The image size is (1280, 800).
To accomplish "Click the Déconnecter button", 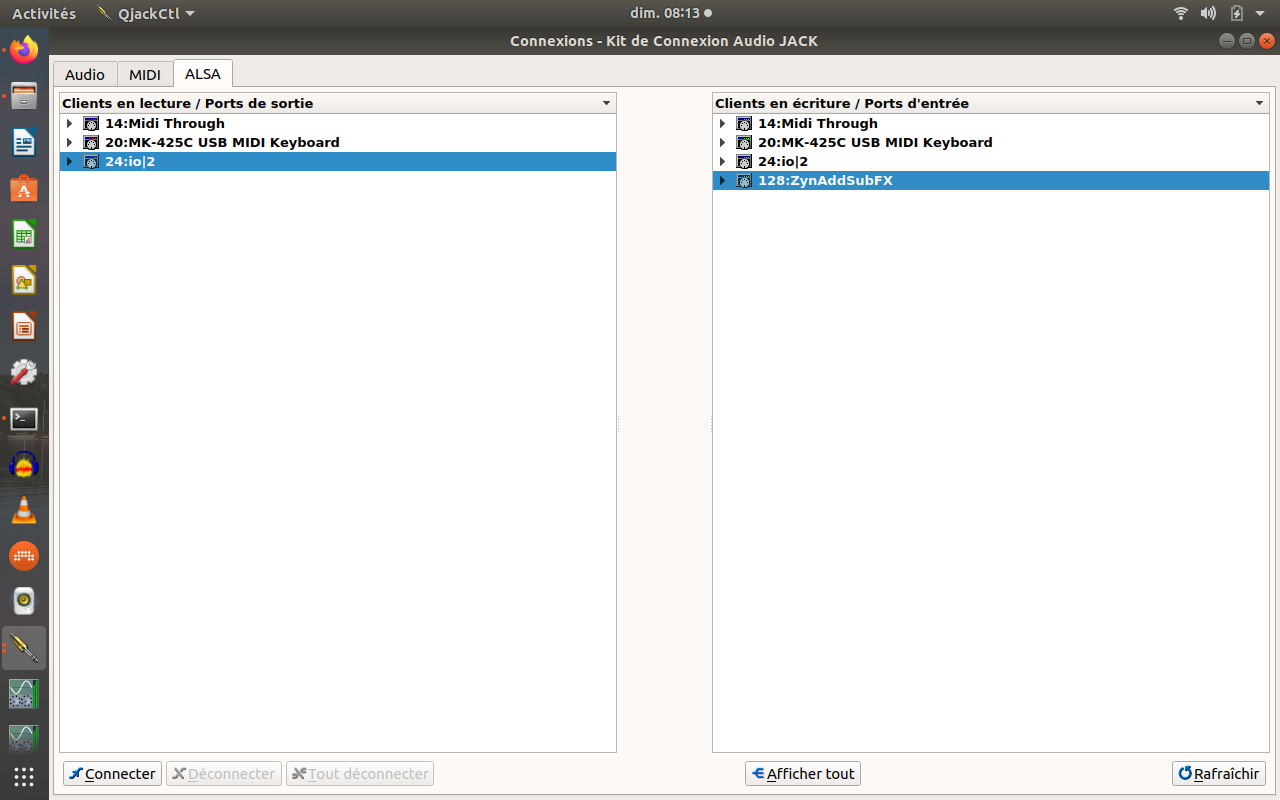I will pyautogui.click(x=224, y=774).
